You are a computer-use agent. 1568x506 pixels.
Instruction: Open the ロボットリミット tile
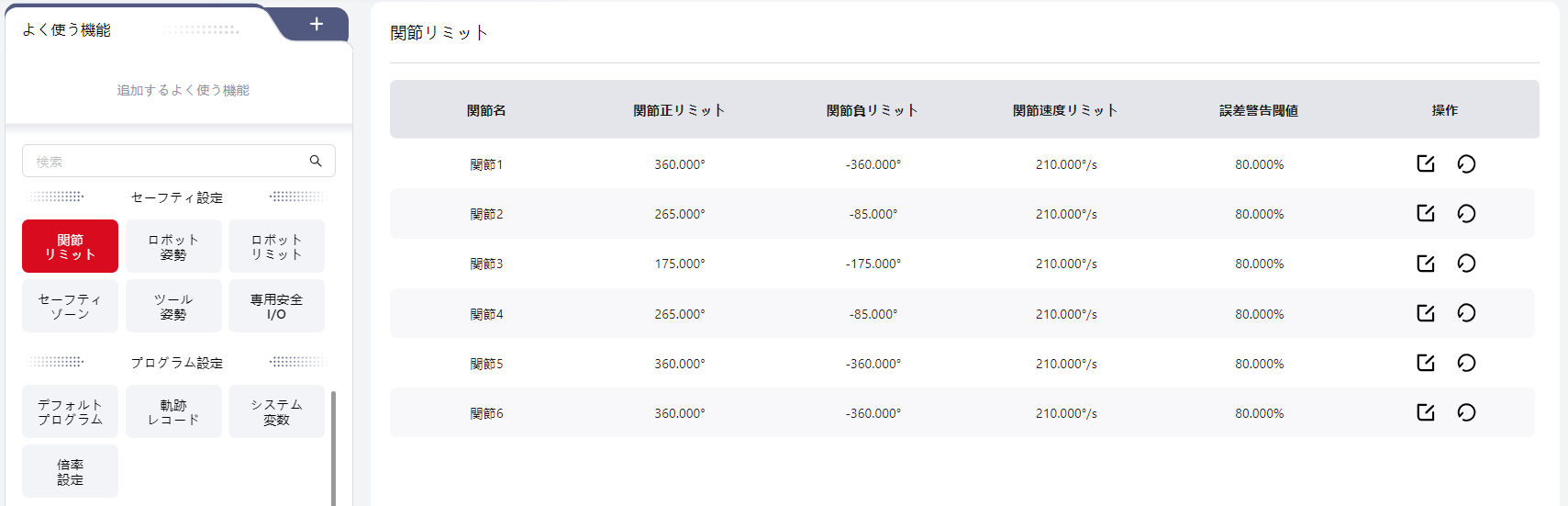point(276,246)
